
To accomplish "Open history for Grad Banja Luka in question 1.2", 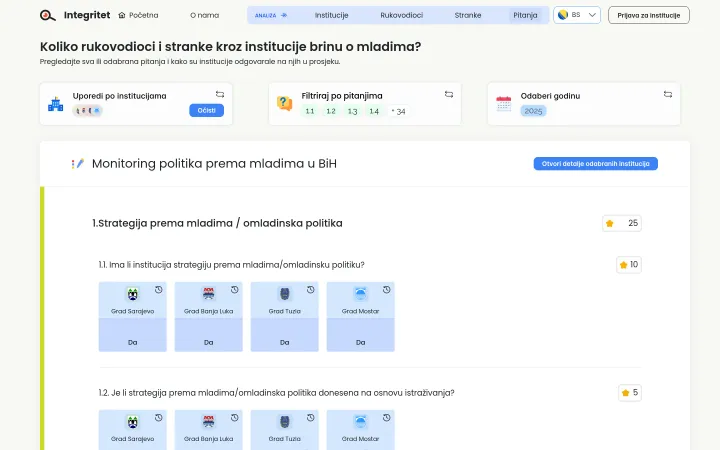I will pos(235,418).
